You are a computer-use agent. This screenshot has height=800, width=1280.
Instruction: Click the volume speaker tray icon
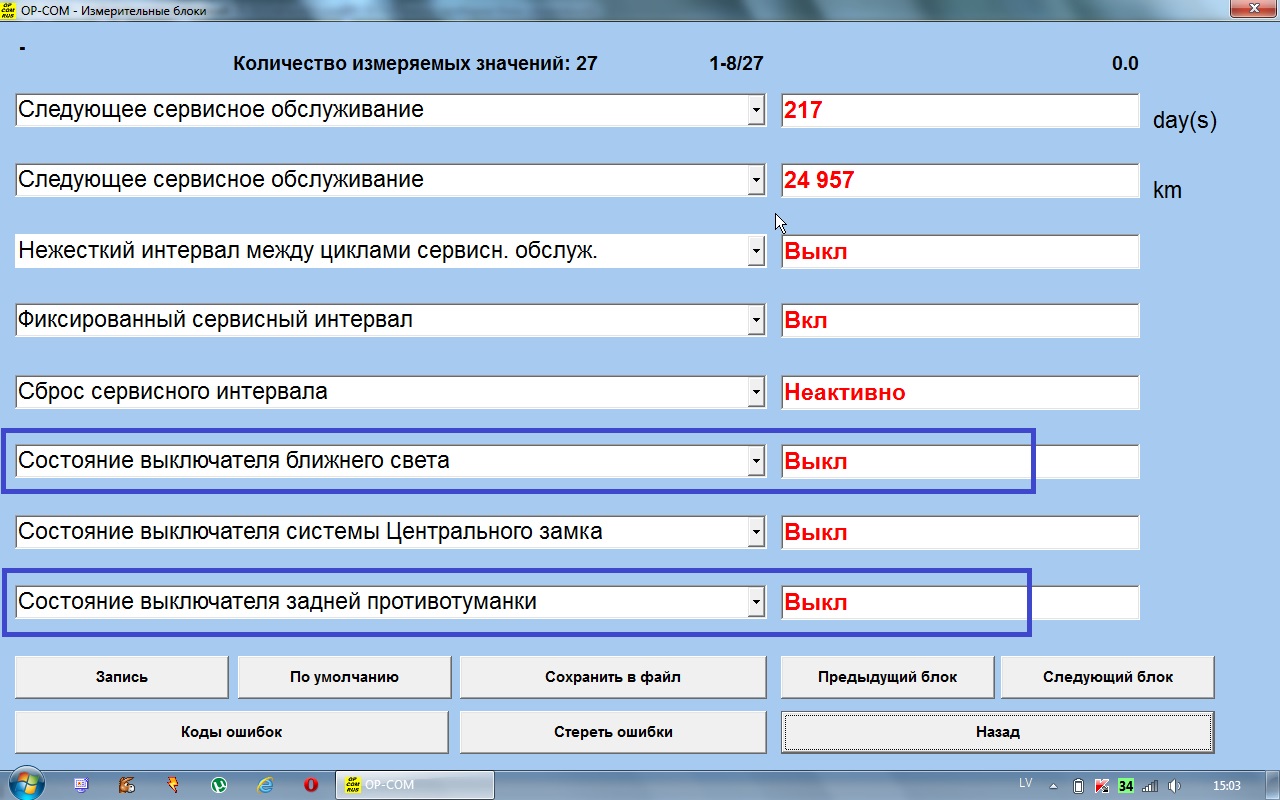[x=1174, y=785]
